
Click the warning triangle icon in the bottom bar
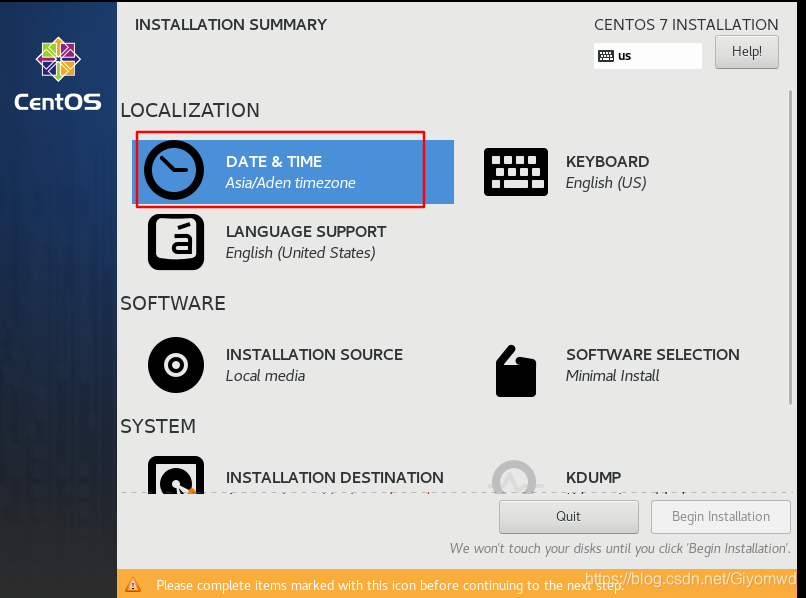click(133, 585)
